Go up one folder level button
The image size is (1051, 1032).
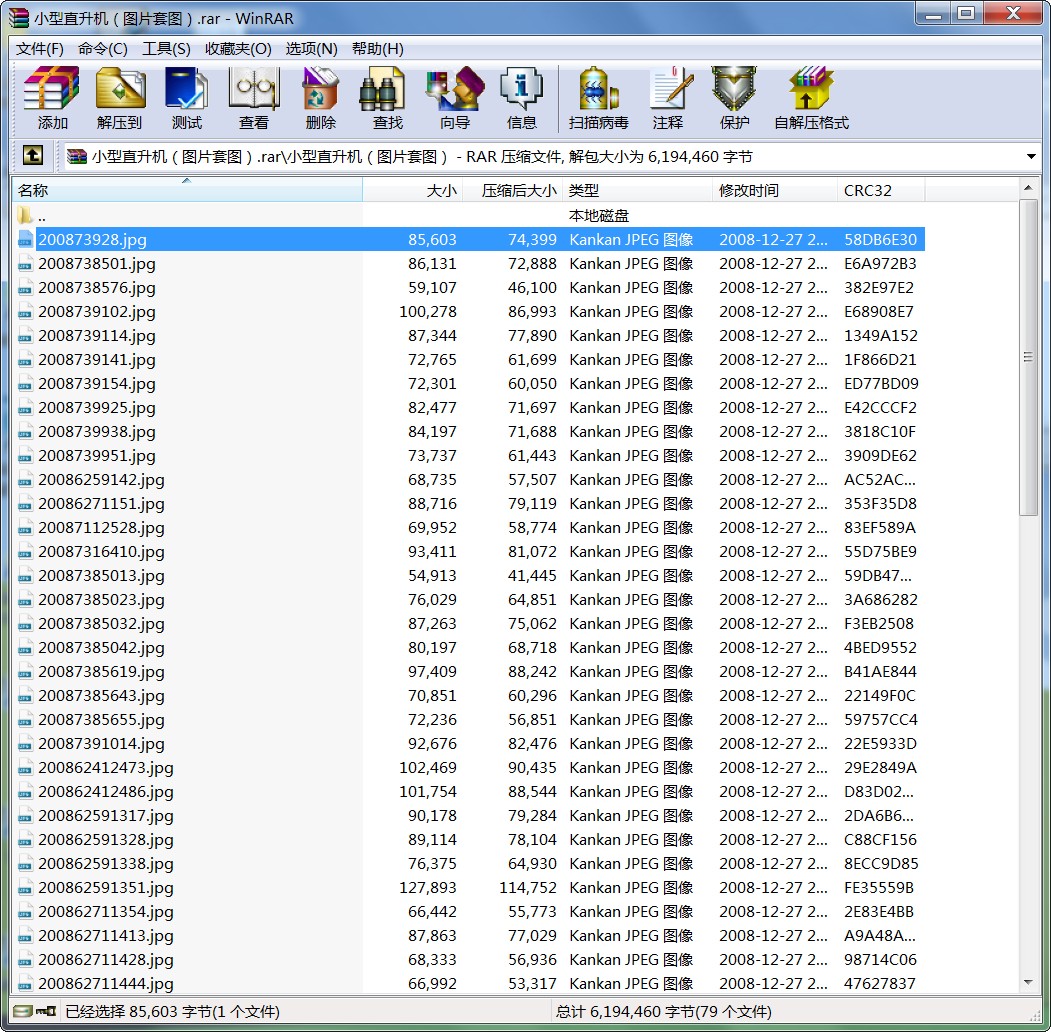(33, 156)
